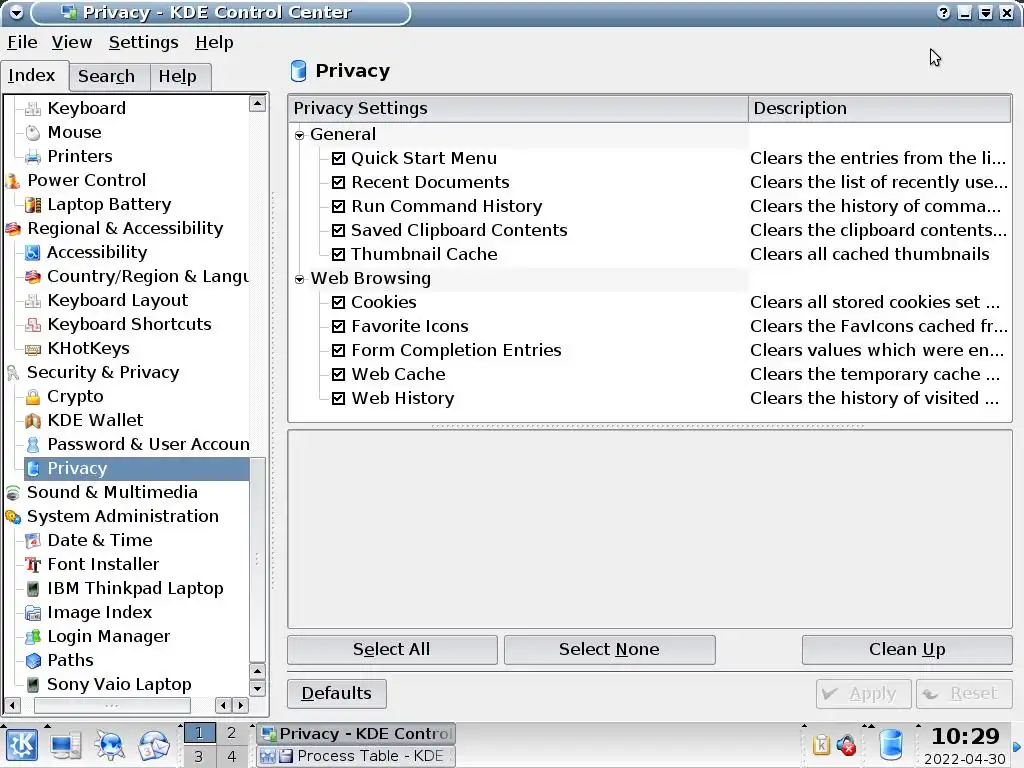Click the Password & User Account icon
The image size is (1024, 768).
33,445
